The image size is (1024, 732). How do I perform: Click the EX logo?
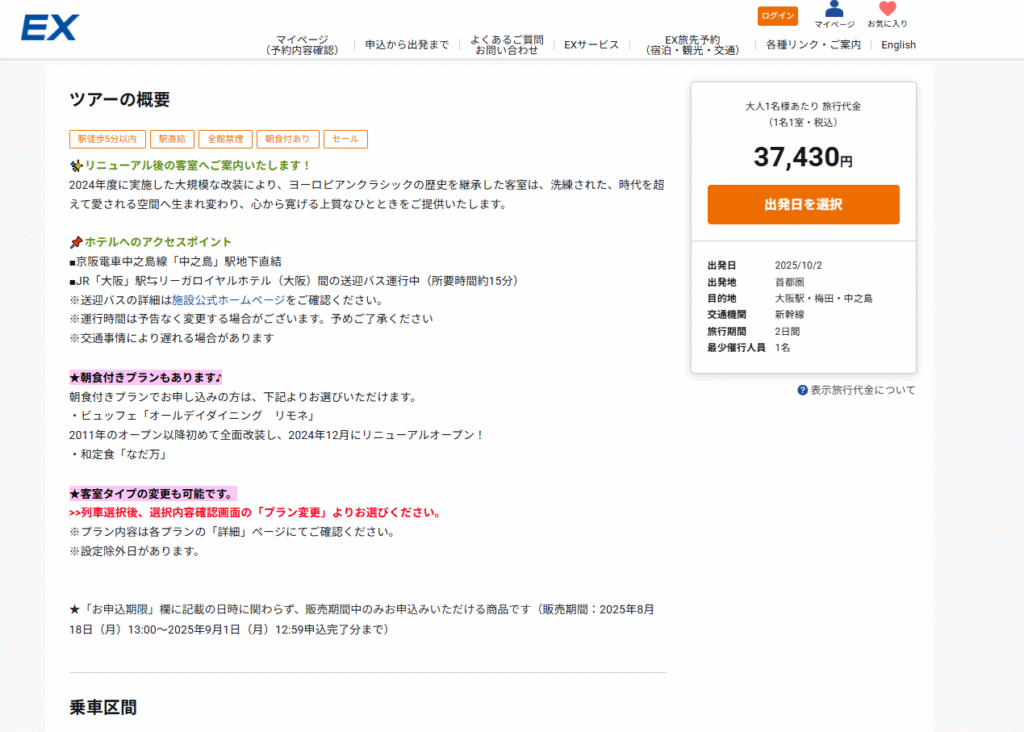[x=49, y=27]
